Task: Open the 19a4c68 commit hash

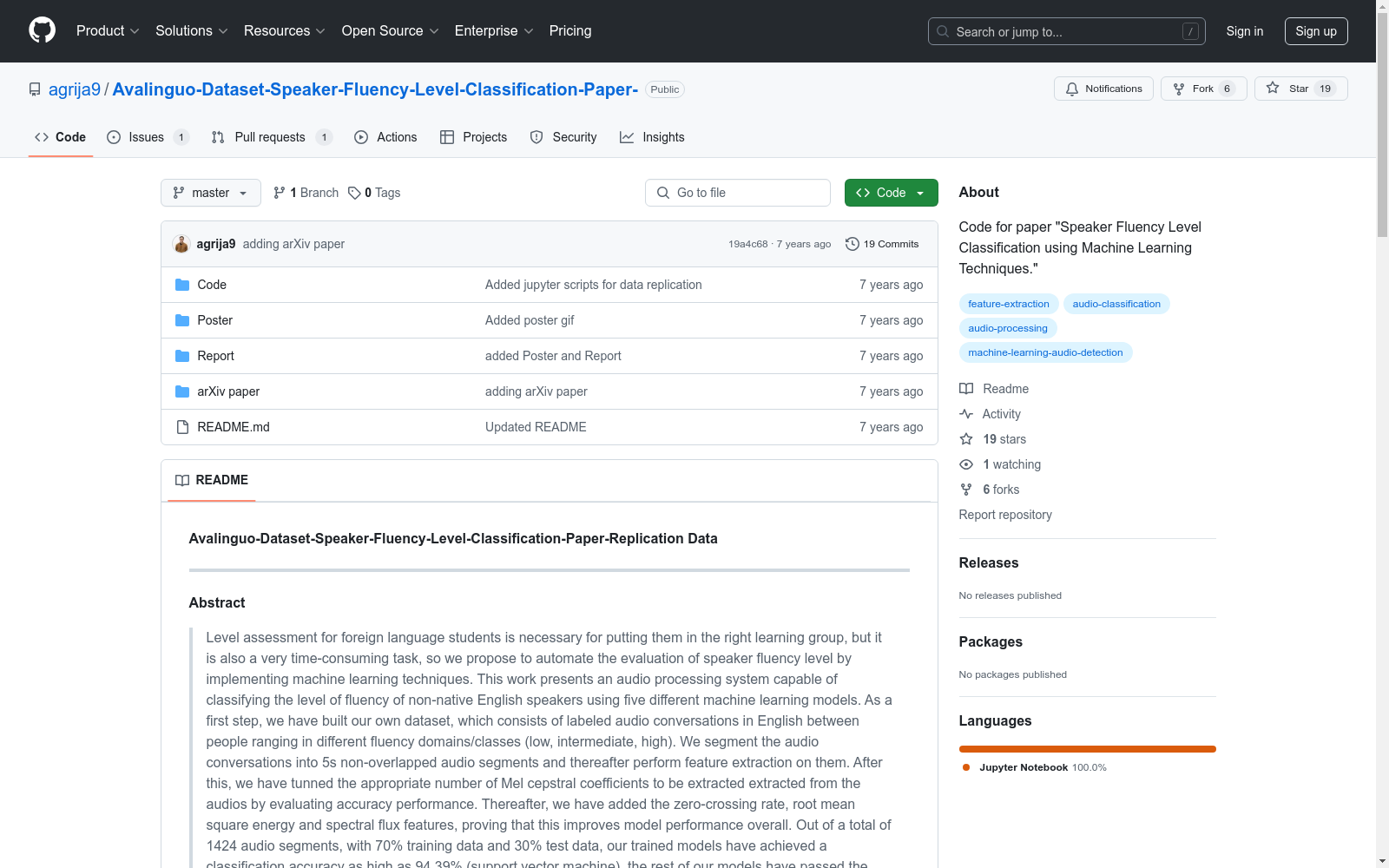Action: tap(748, 244)
